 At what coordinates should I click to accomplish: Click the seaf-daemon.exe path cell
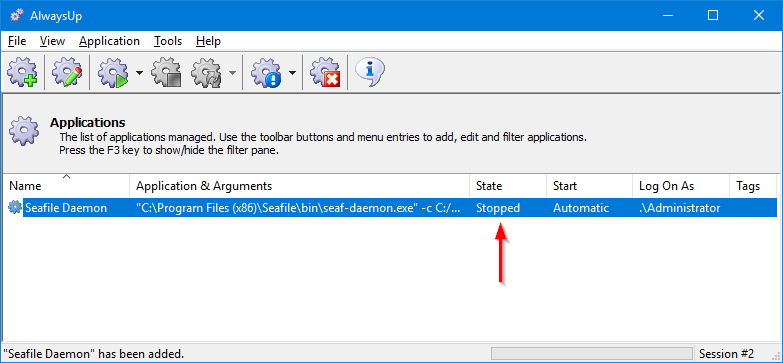pyautogui.click(x=299, y=208)
